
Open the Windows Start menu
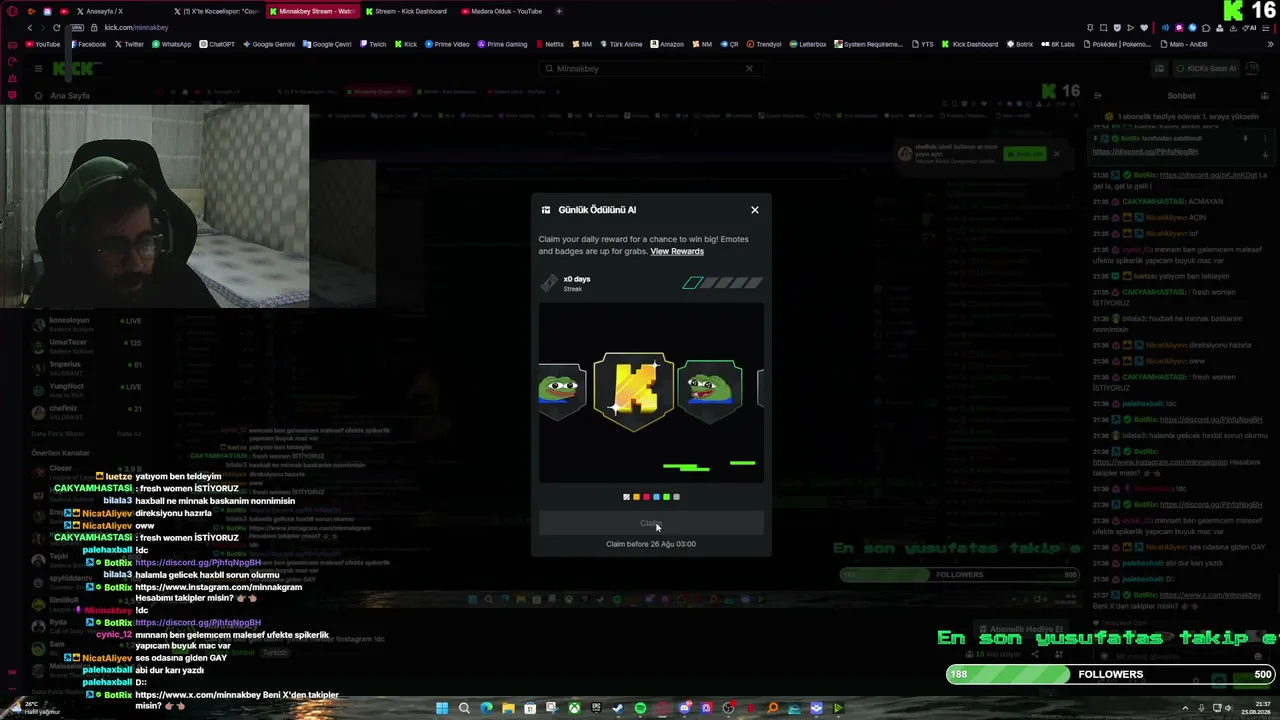pyautogui.click(x=442, y=708)
